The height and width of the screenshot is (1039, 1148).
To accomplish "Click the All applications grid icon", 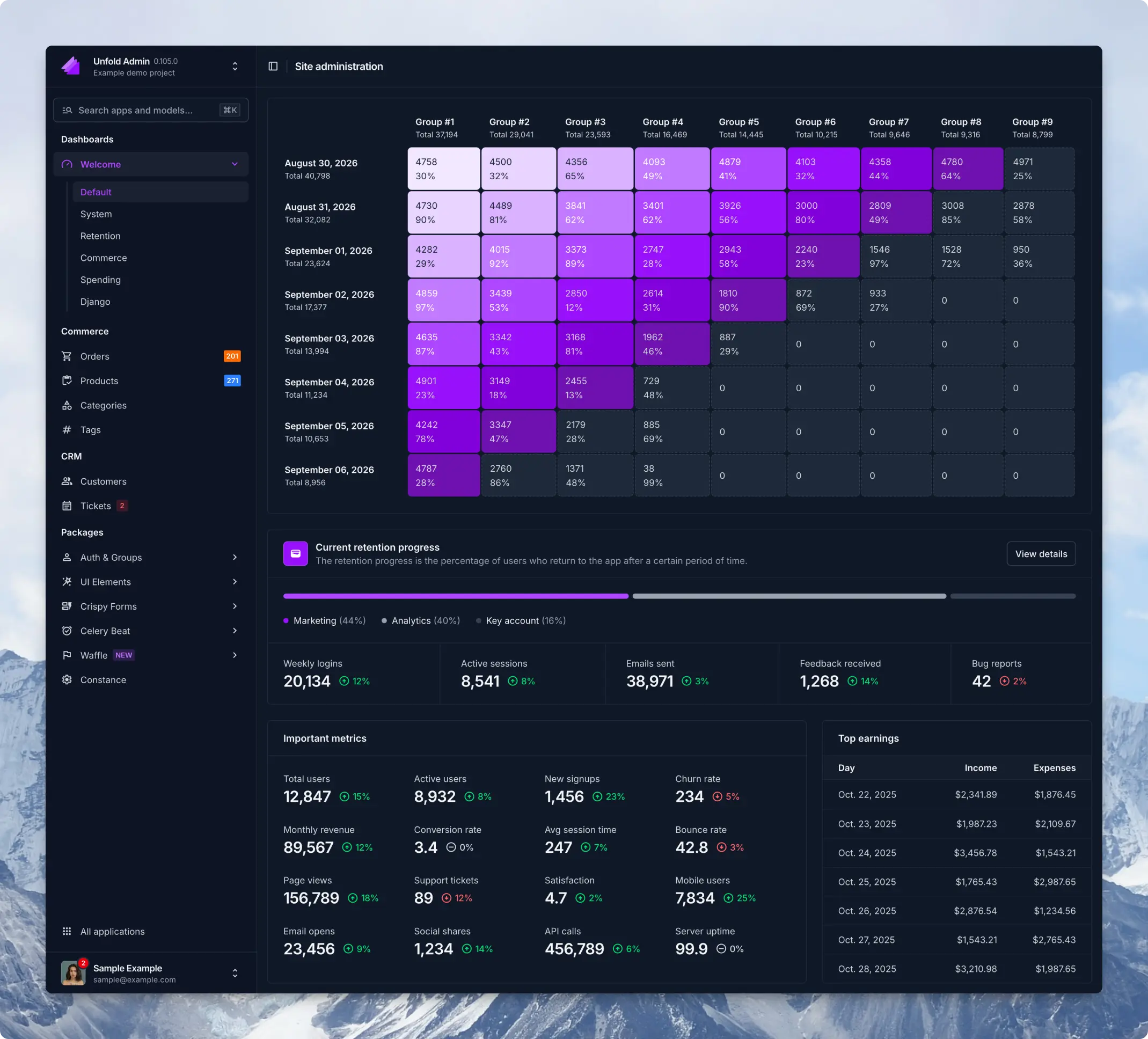I will click(x=67, y=932).
